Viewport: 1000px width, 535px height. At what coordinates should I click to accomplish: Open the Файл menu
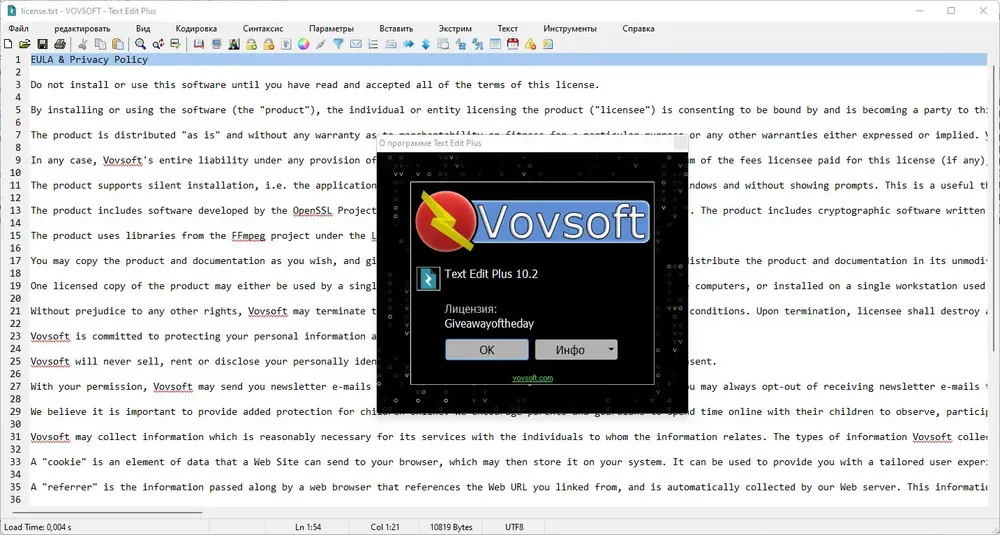[18, 29]
